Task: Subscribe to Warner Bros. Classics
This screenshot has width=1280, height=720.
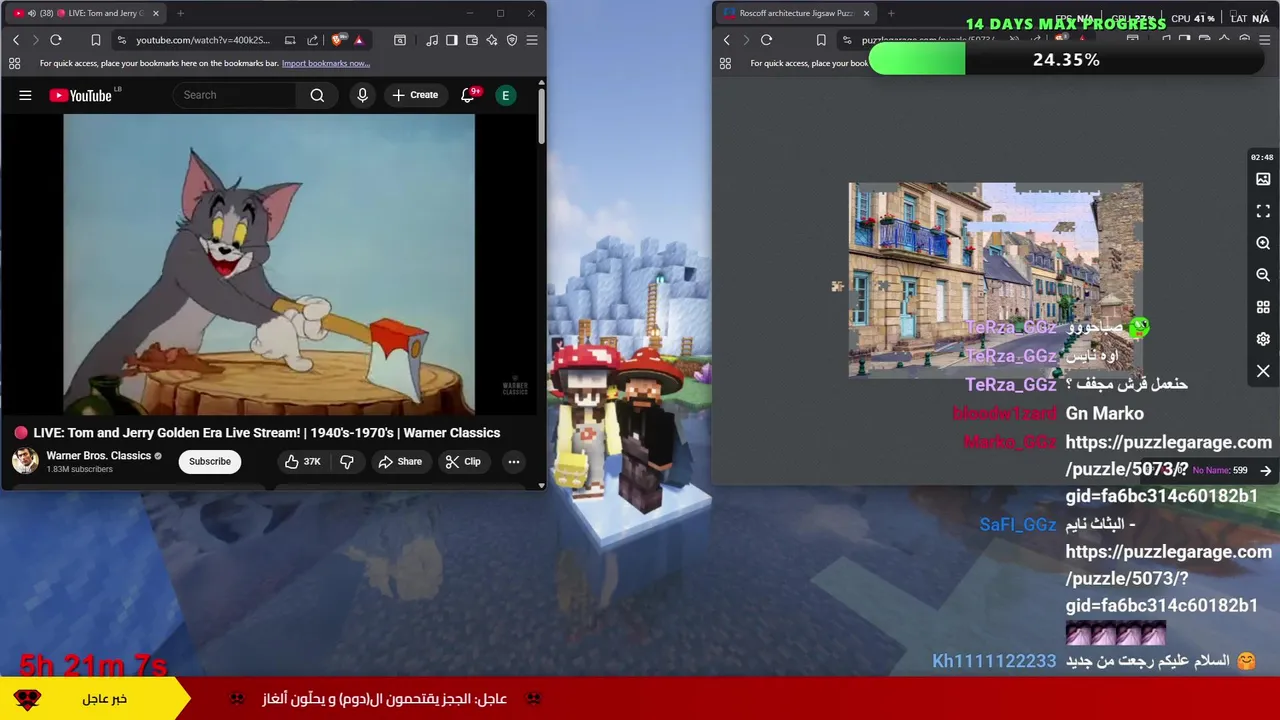Action: (210, 461)
